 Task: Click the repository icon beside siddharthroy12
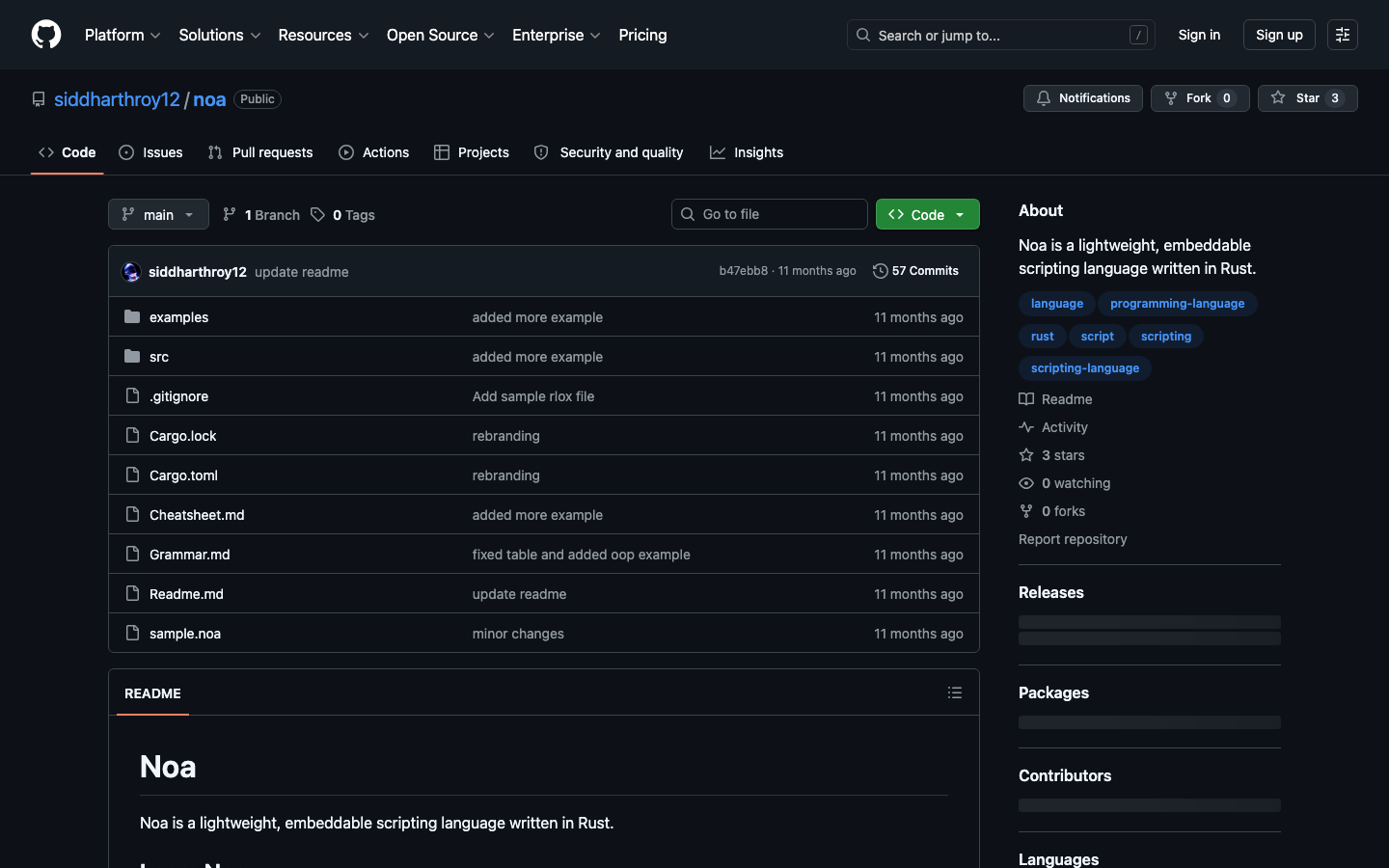pos(39,99)
